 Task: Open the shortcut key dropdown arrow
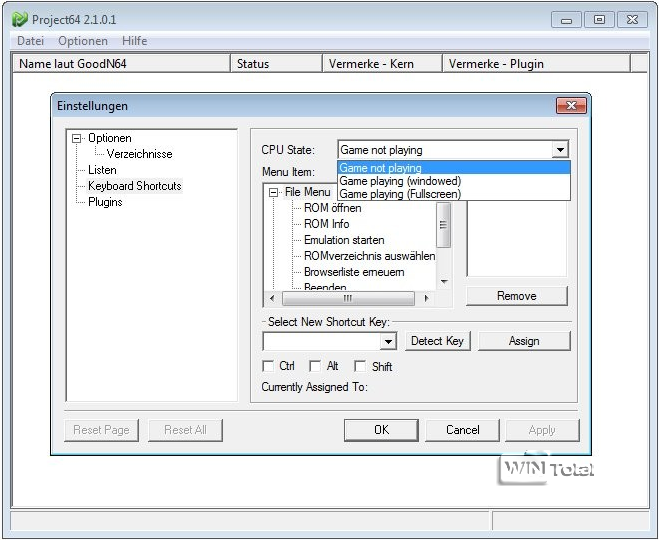[388, 341]
